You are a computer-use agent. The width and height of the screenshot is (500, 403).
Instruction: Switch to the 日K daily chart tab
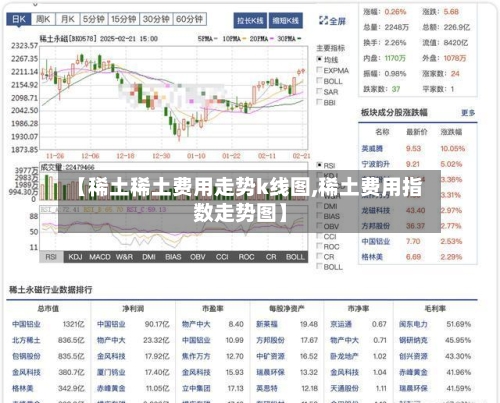point(19,19)
